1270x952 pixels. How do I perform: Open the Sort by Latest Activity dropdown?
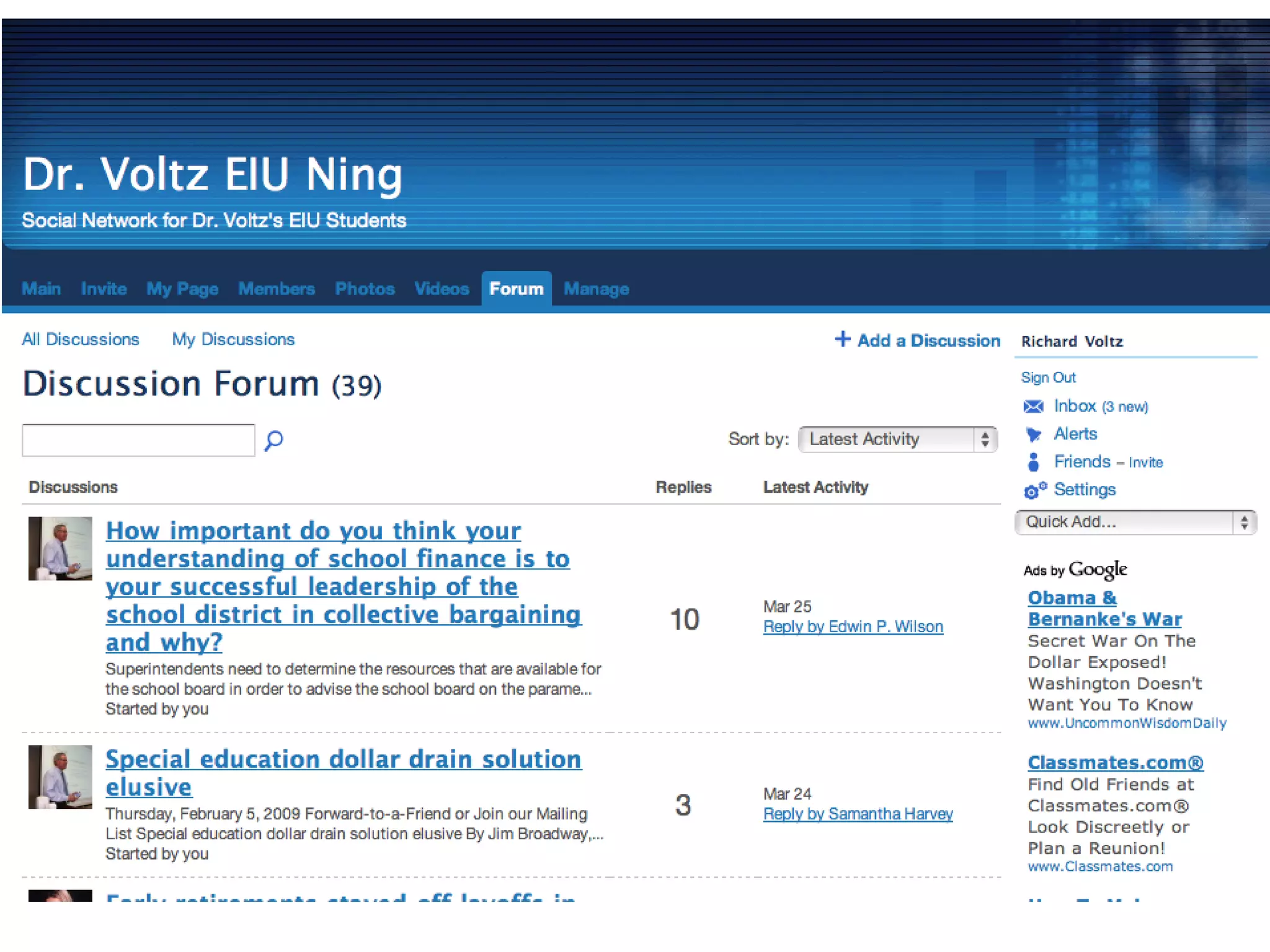point(897,439)
